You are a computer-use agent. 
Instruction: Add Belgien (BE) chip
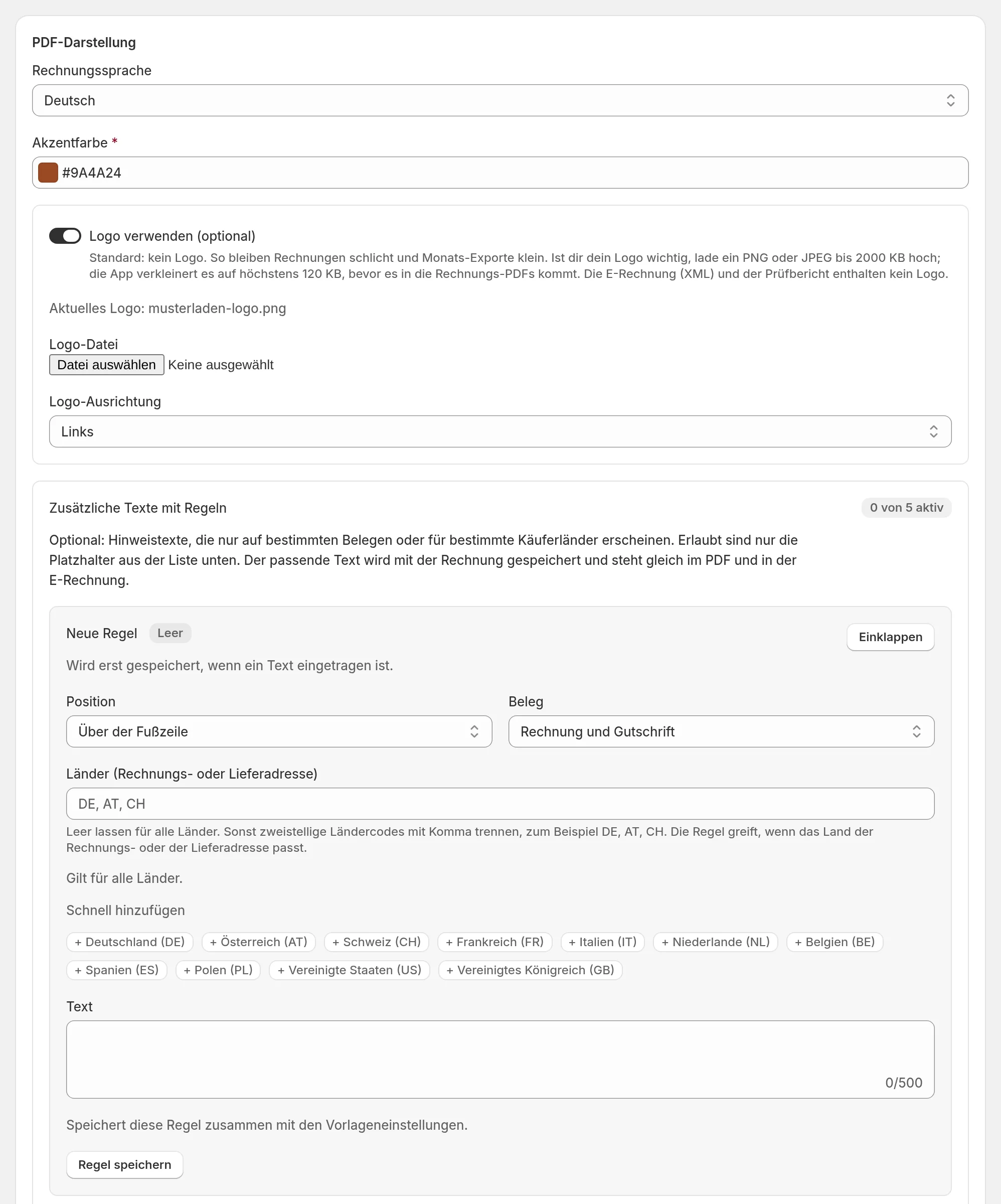[x=835, y=942]
